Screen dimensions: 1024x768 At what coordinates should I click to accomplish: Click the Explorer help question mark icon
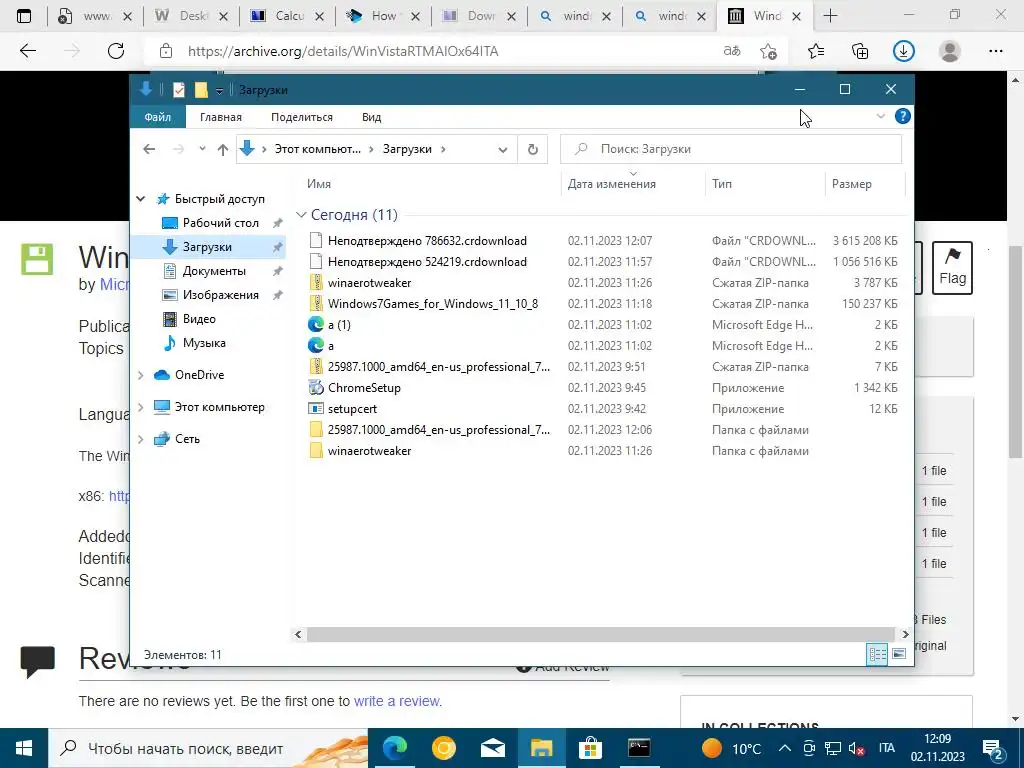(903, 116)
